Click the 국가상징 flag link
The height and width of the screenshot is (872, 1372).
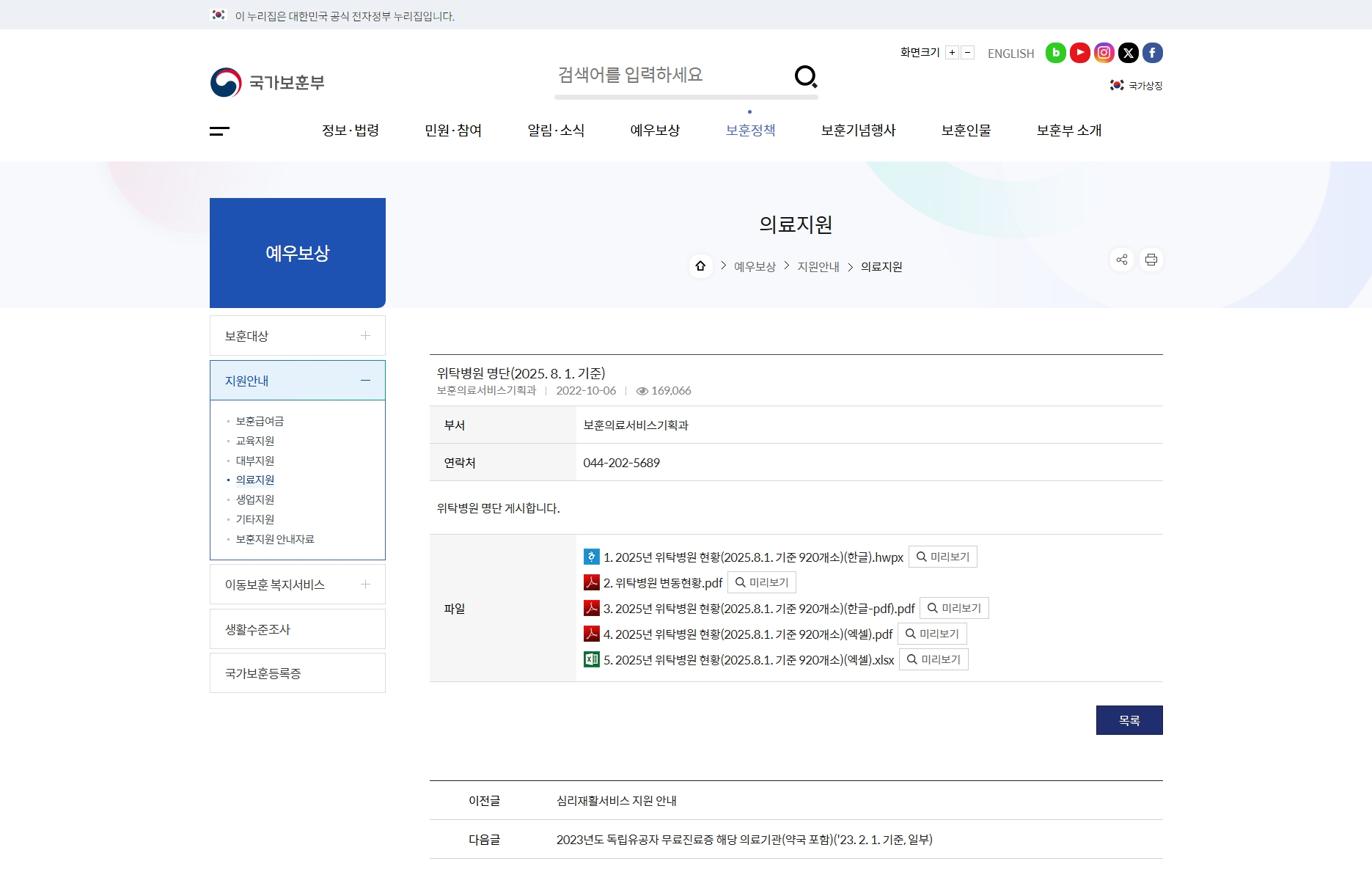click(1136, 85)
